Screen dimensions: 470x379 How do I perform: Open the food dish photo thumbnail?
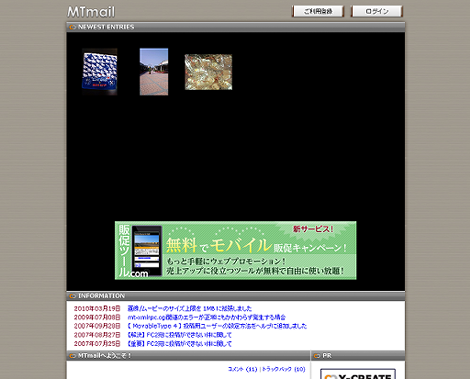(208, 72)
